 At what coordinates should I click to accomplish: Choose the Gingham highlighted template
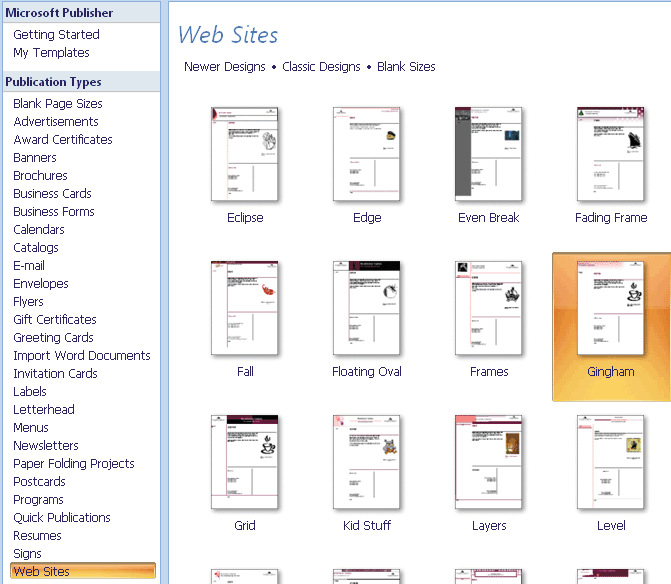(611, 308)
